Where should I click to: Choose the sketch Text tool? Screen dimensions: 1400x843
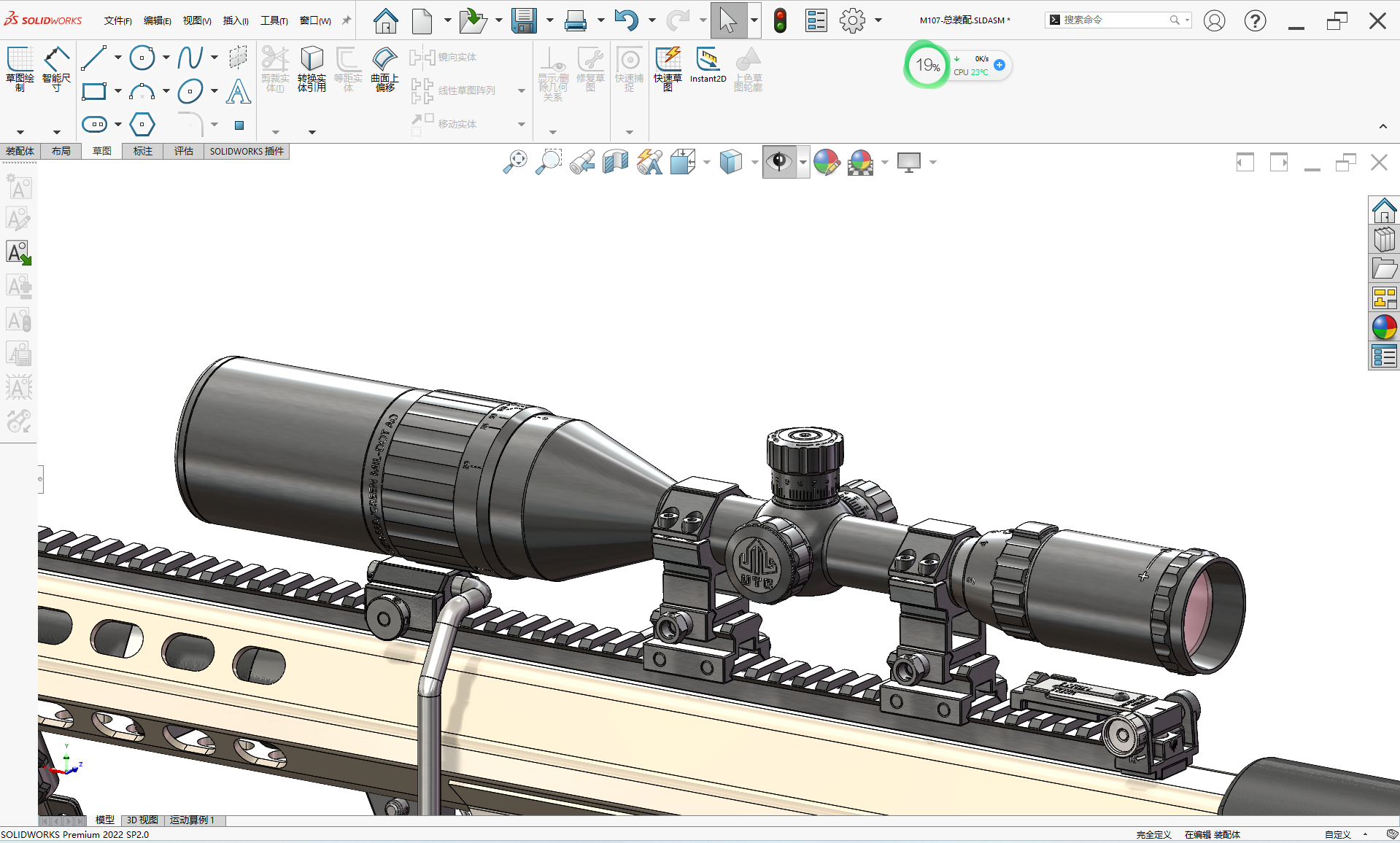[239, 91]
